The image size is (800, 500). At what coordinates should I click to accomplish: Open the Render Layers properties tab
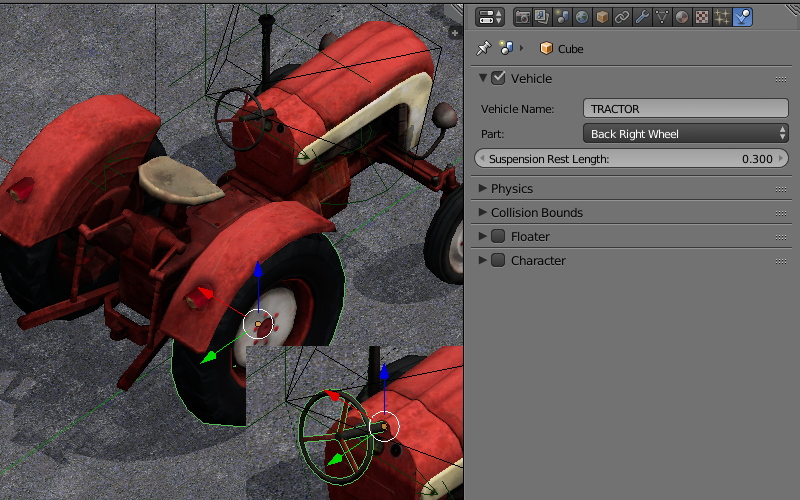tap(542, 17)
